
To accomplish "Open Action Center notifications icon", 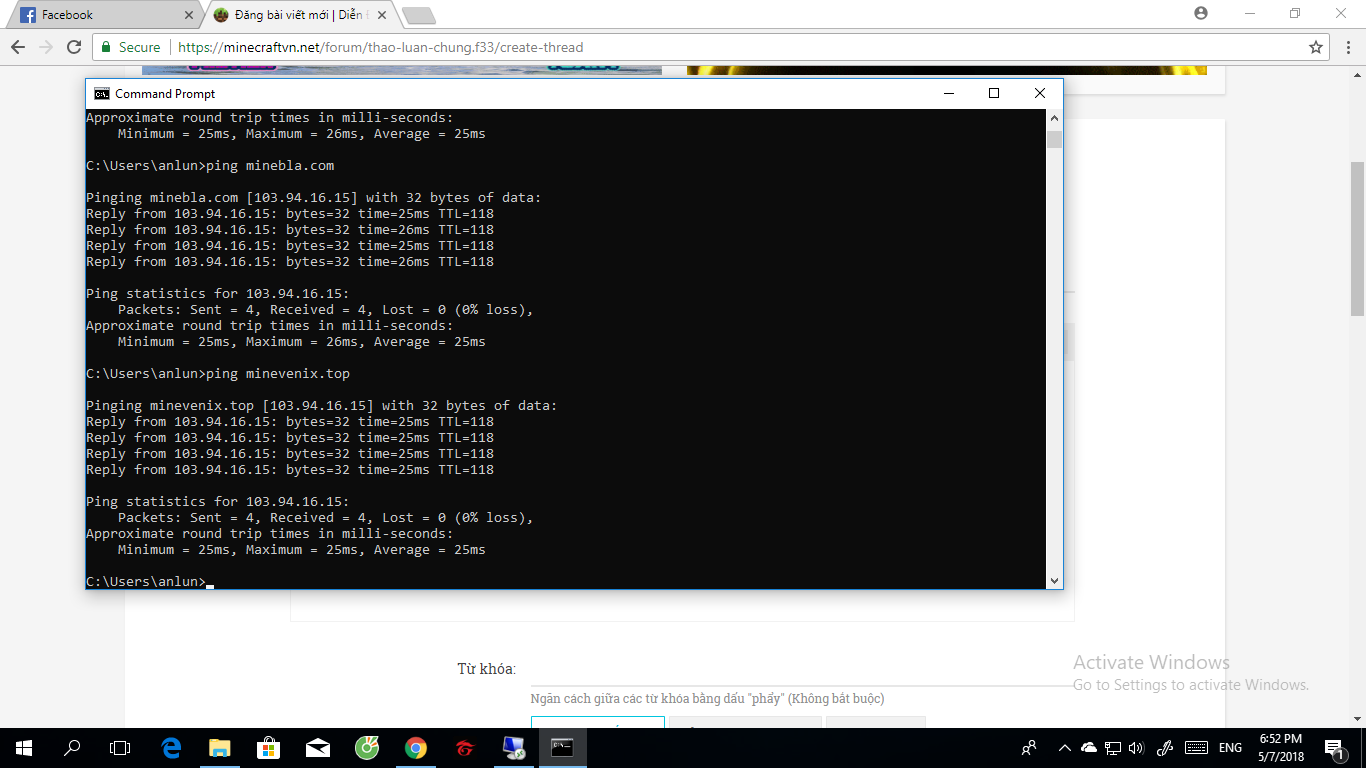I will point(1334,747).
